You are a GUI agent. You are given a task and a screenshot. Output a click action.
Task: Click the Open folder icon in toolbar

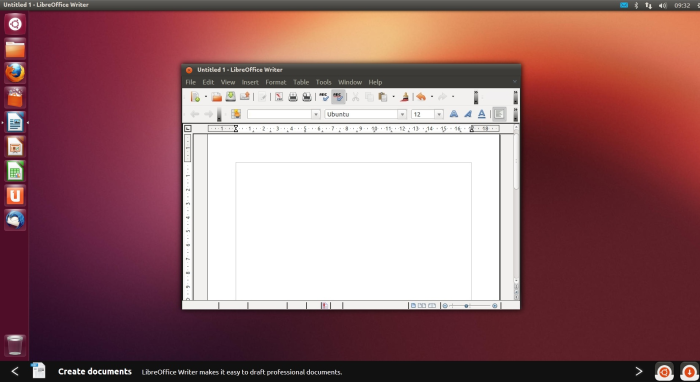(x=217, y=96)
